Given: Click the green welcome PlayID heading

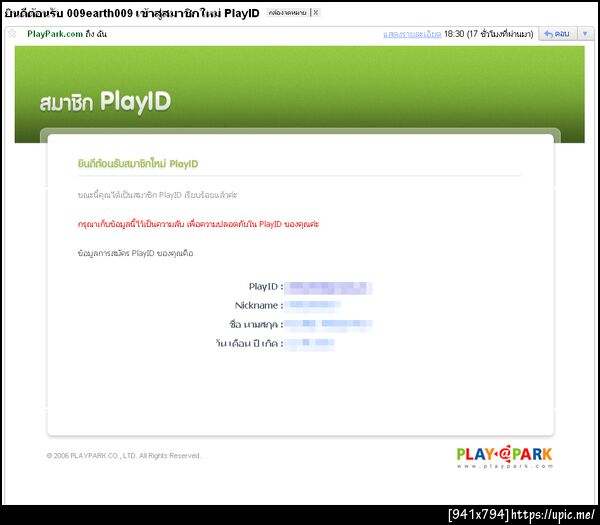Looking at the screenshot, I should click(x=138, y=164).
